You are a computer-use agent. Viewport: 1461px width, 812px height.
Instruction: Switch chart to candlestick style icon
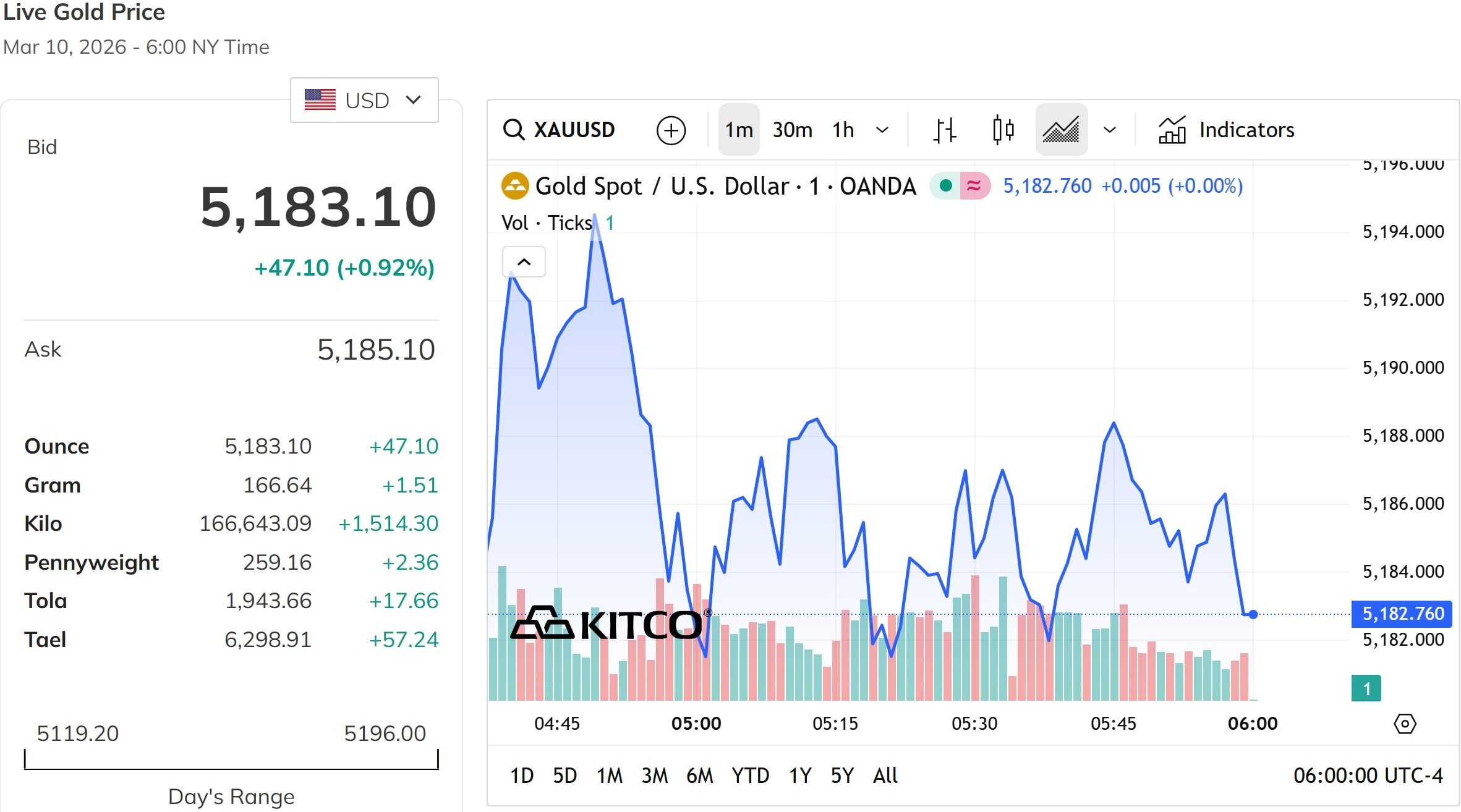coord(1003,130)
